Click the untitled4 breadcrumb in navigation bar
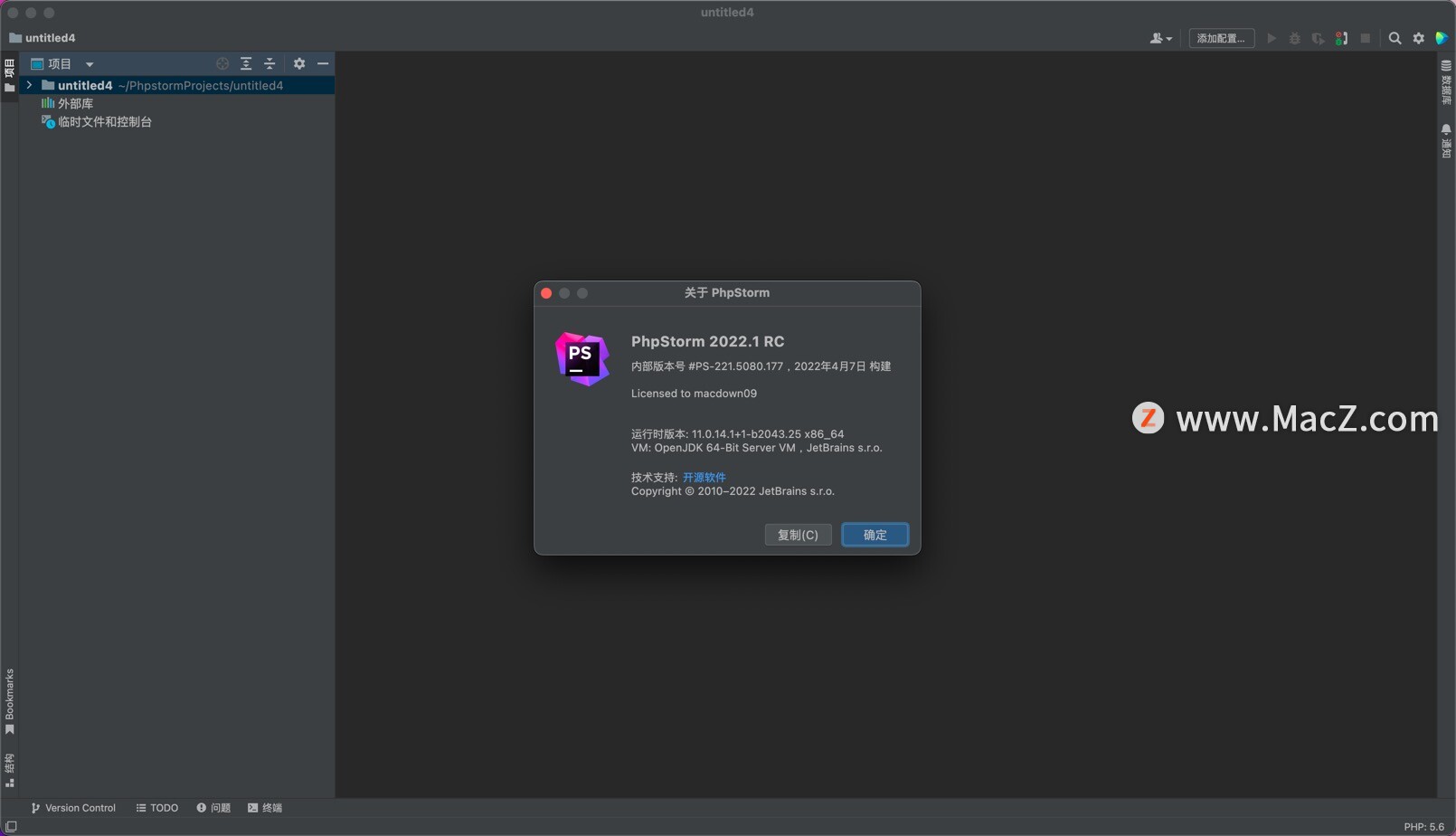Image resolution: width=1456 pixels, height=836 pixels. point(42,38)
